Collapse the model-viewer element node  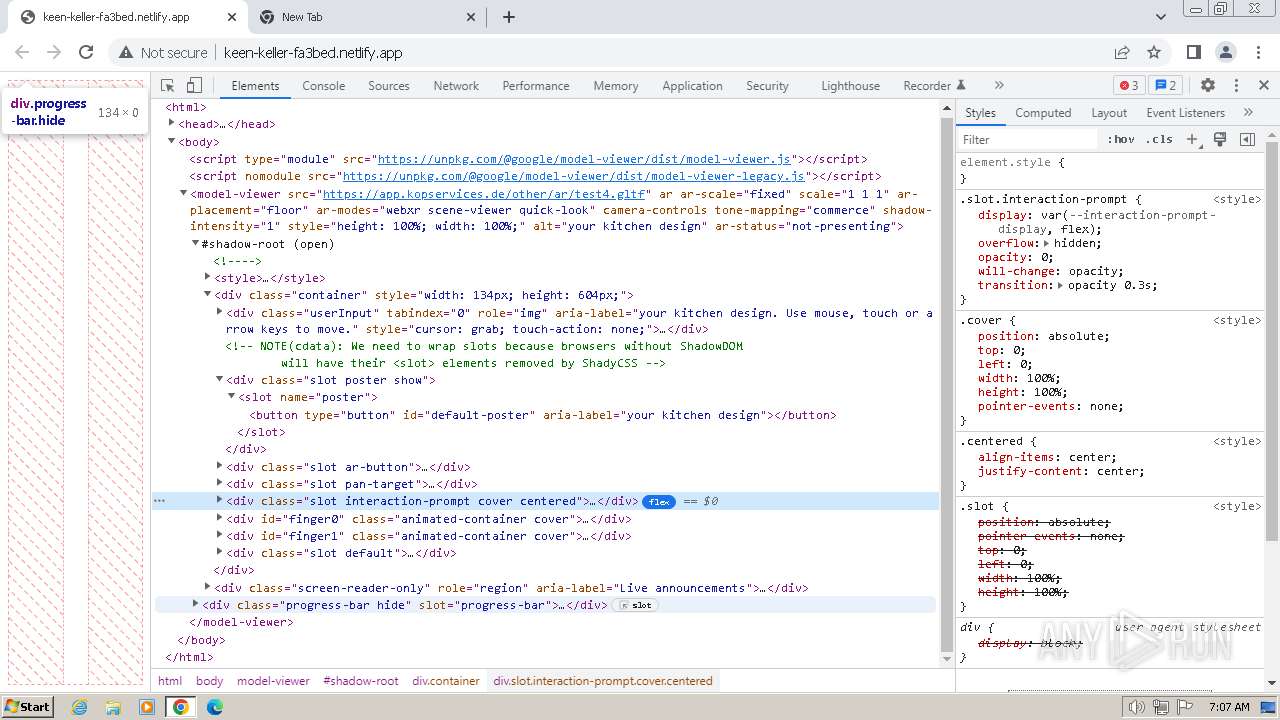[x=183, y=193]
